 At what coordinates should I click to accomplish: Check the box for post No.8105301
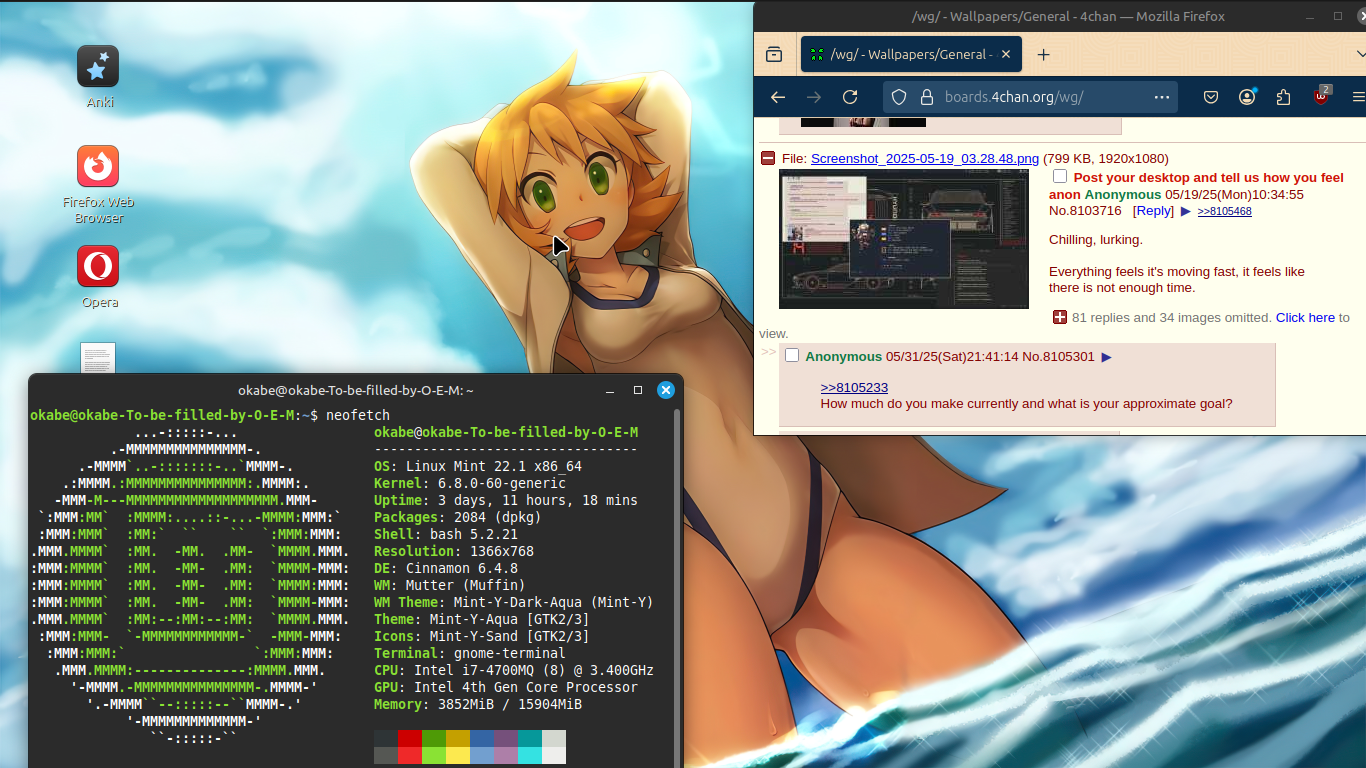pos(792,355)
